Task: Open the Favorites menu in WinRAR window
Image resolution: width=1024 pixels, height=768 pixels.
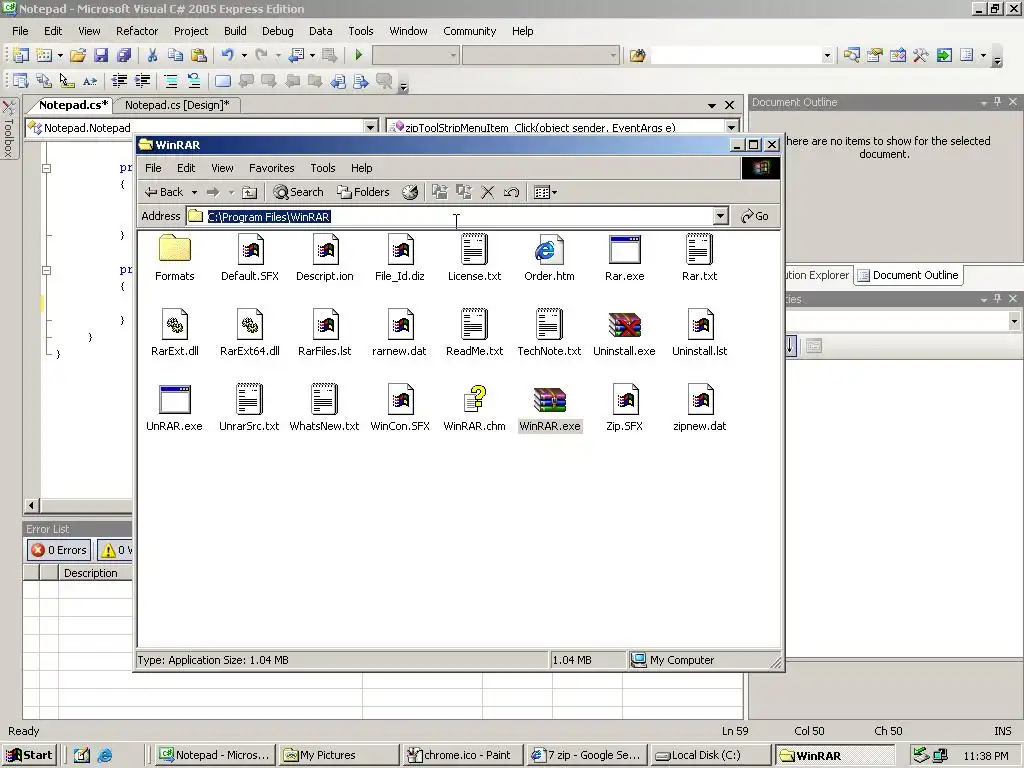Action: click(x=272, y=168)
